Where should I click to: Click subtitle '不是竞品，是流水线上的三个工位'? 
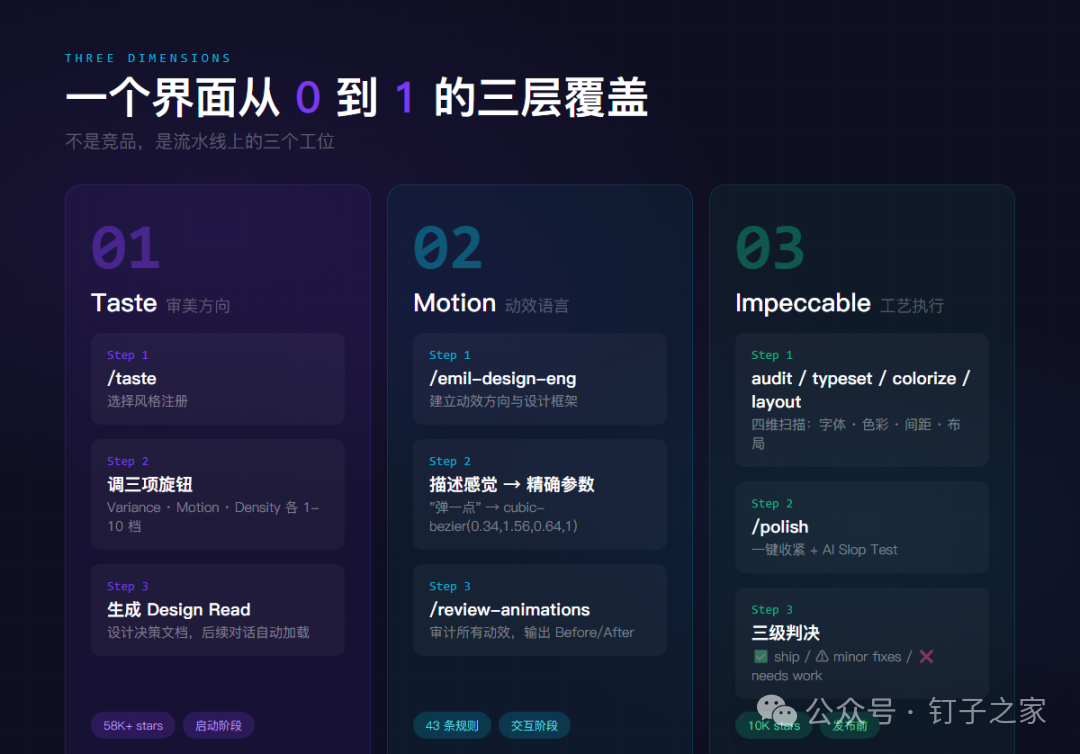[x=200, y=142]
